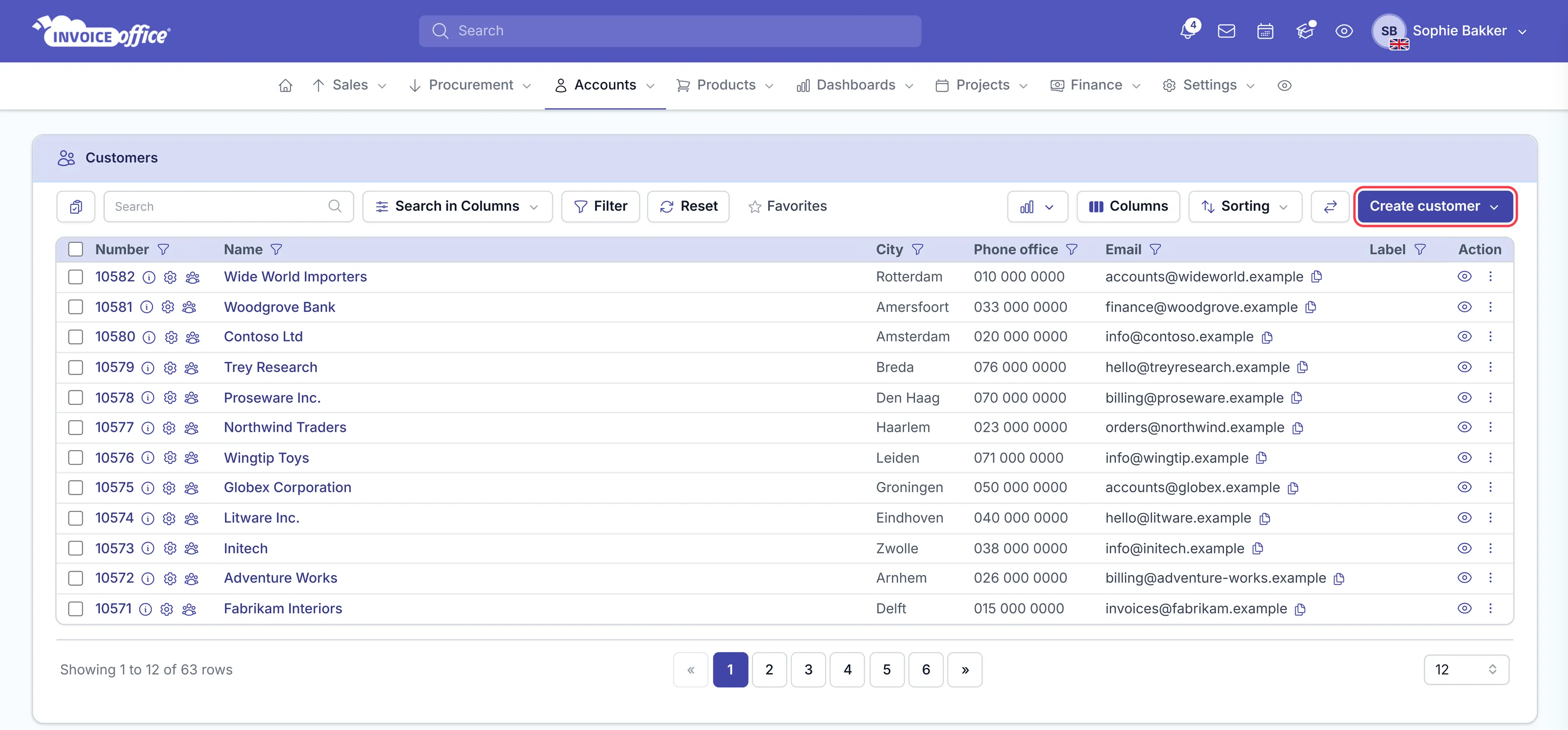The image size is (1568, 730).
Task: Open the Columns button
Action: tap(1128, 206)
